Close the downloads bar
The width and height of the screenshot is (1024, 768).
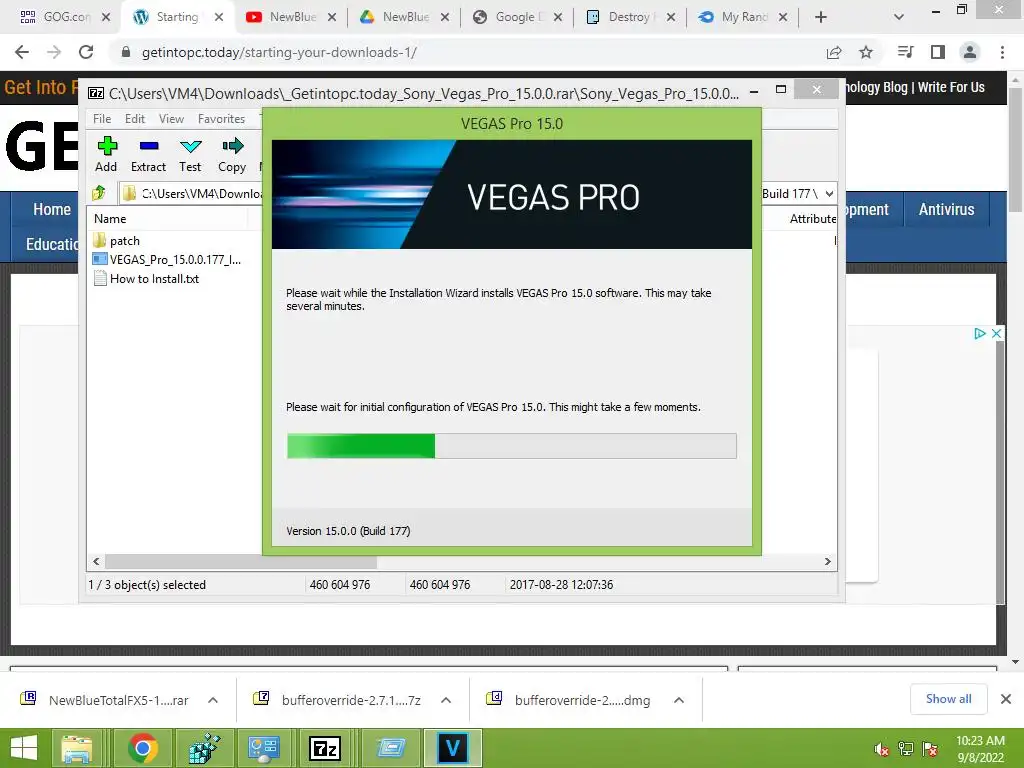coord(1006,699)
